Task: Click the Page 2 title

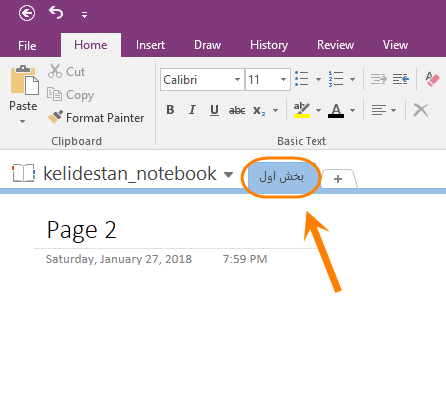Action: coord(82,230)
